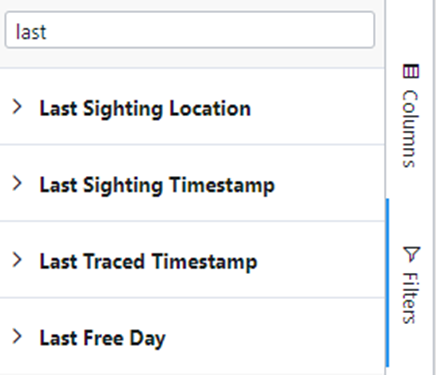Click the filter search input field
436x375 pixels.
(190, 30)
